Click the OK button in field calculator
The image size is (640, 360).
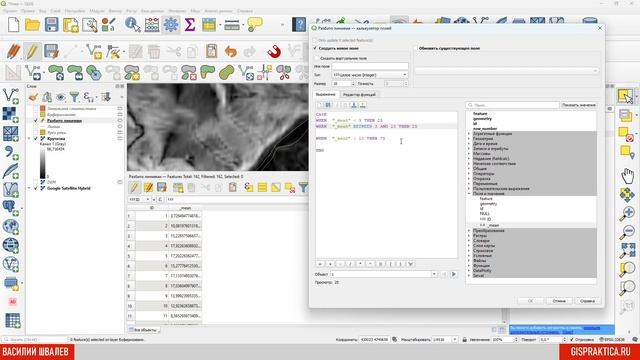tap(530, 301)
